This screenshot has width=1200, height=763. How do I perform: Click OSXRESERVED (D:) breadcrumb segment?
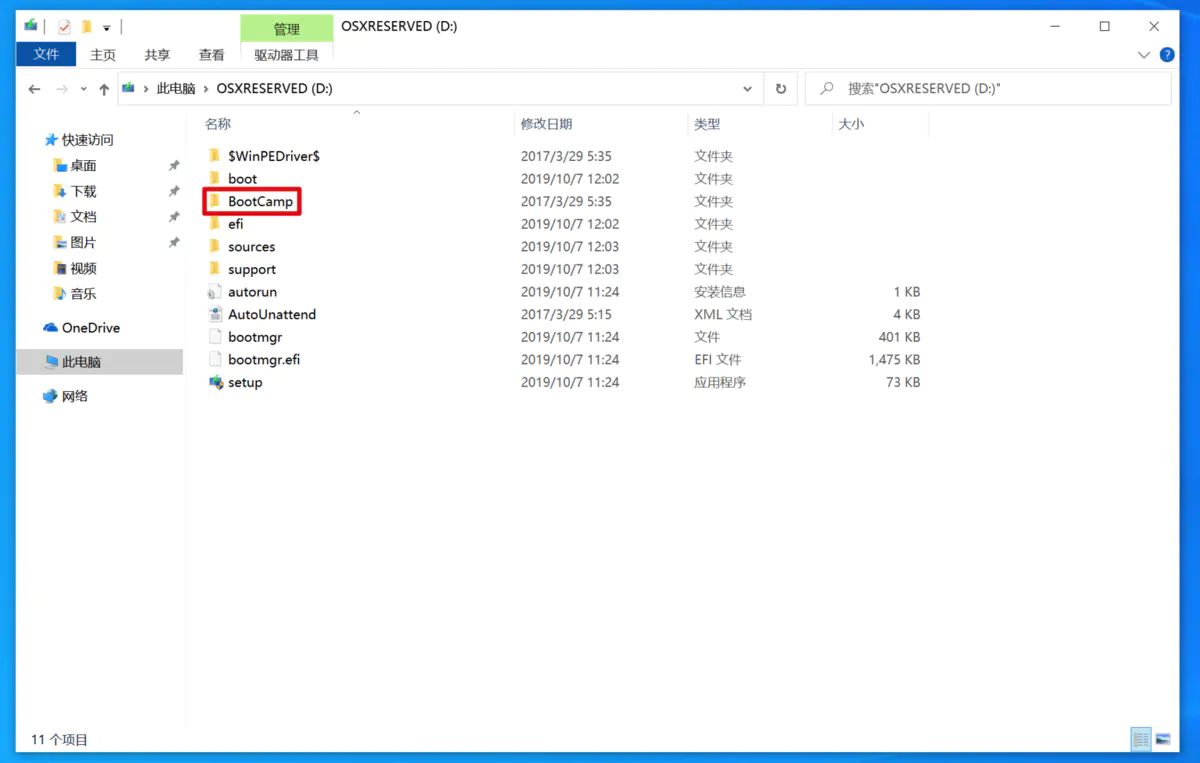pos(275,89)
